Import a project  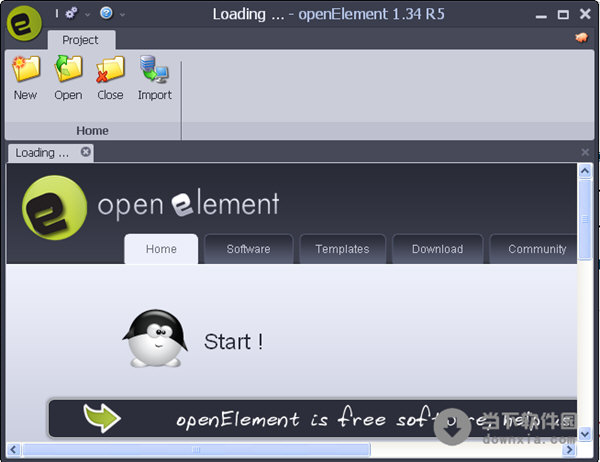pyautogui.click(x=155, y=78)
